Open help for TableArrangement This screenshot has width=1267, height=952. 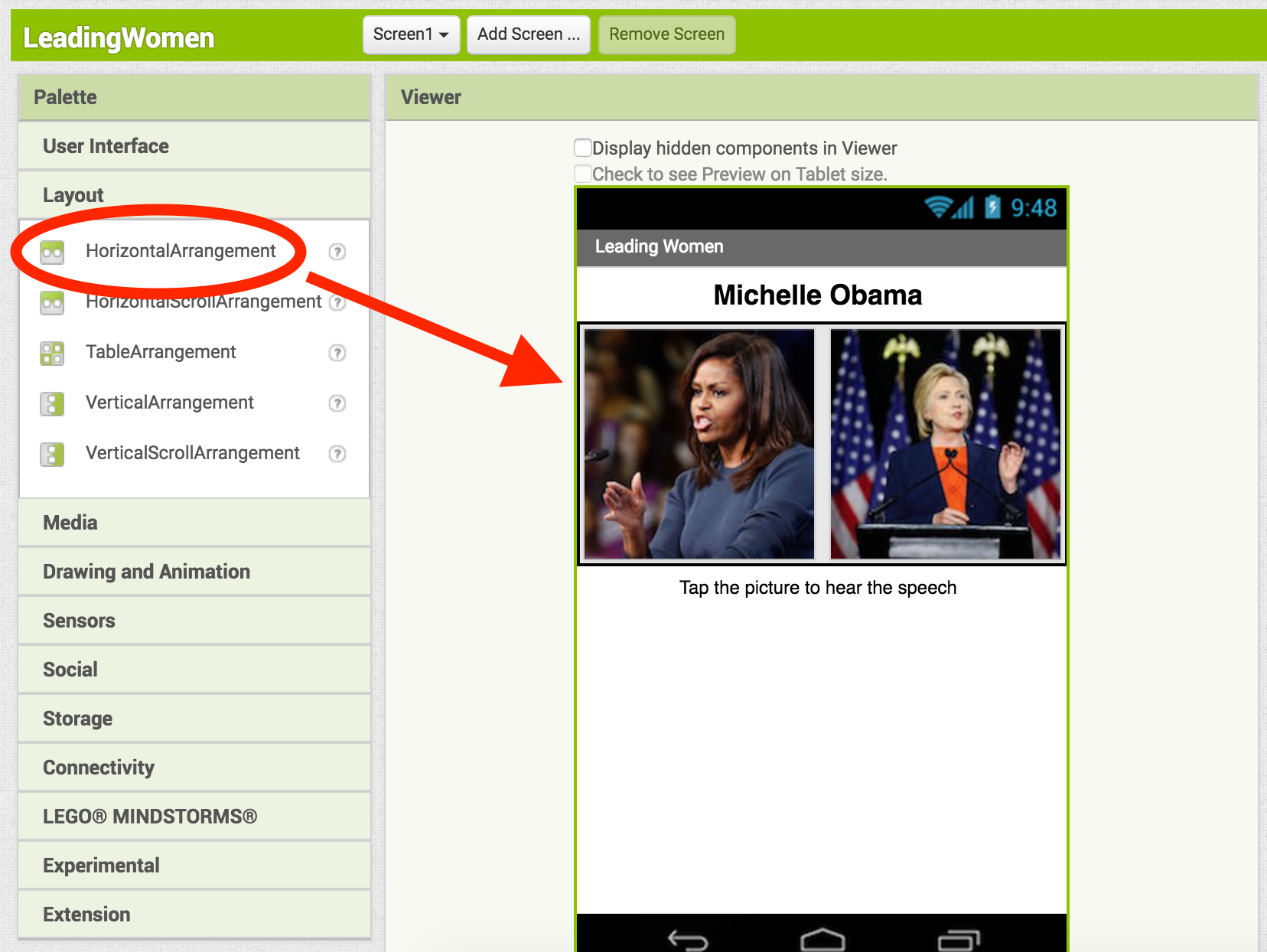[x=337, y=353]
